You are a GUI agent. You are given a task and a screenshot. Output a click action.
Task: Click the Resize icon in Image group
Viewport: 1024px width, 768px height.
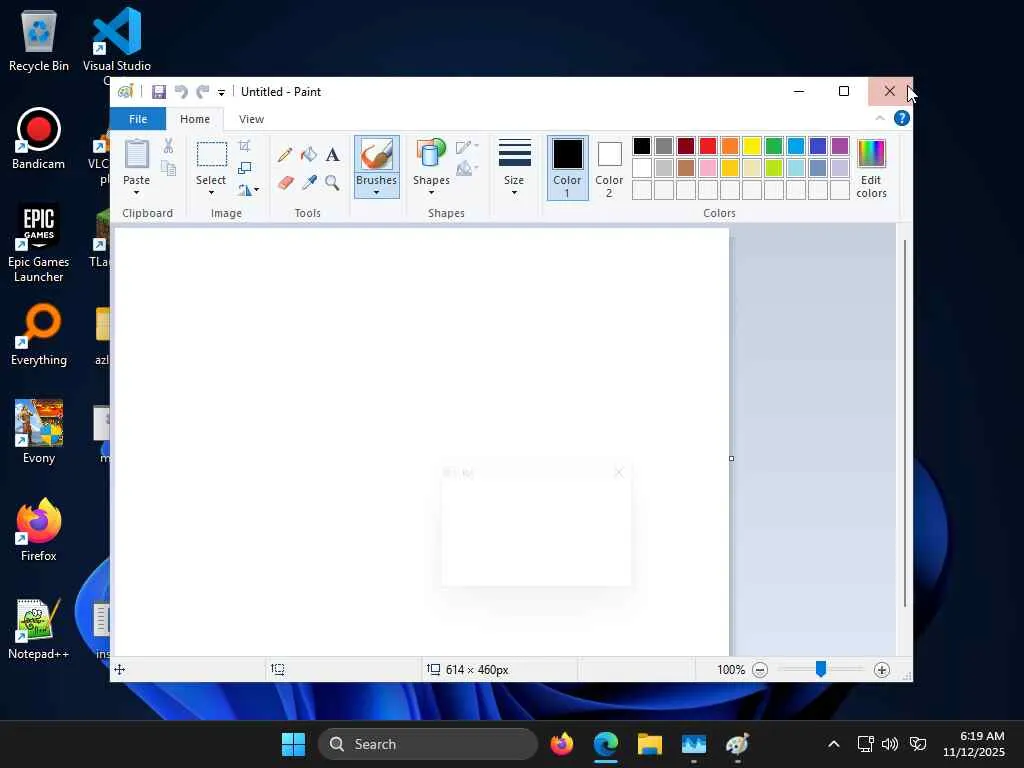tap(245, 168)
